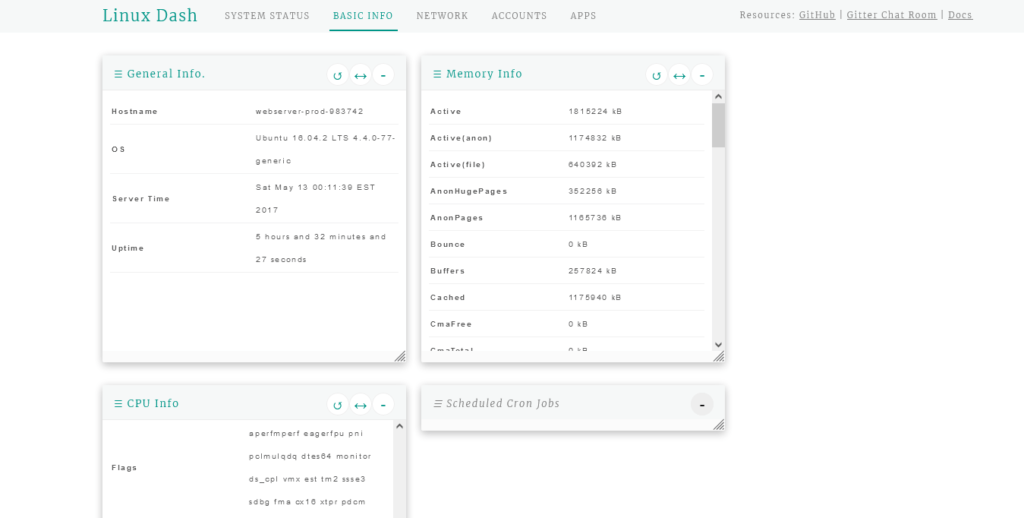The height and width of the screenshot is (518, 1024).
Task: Click Memory Info scrollbar down arrow
Action: pyautogui.click(x=718, y=345)
